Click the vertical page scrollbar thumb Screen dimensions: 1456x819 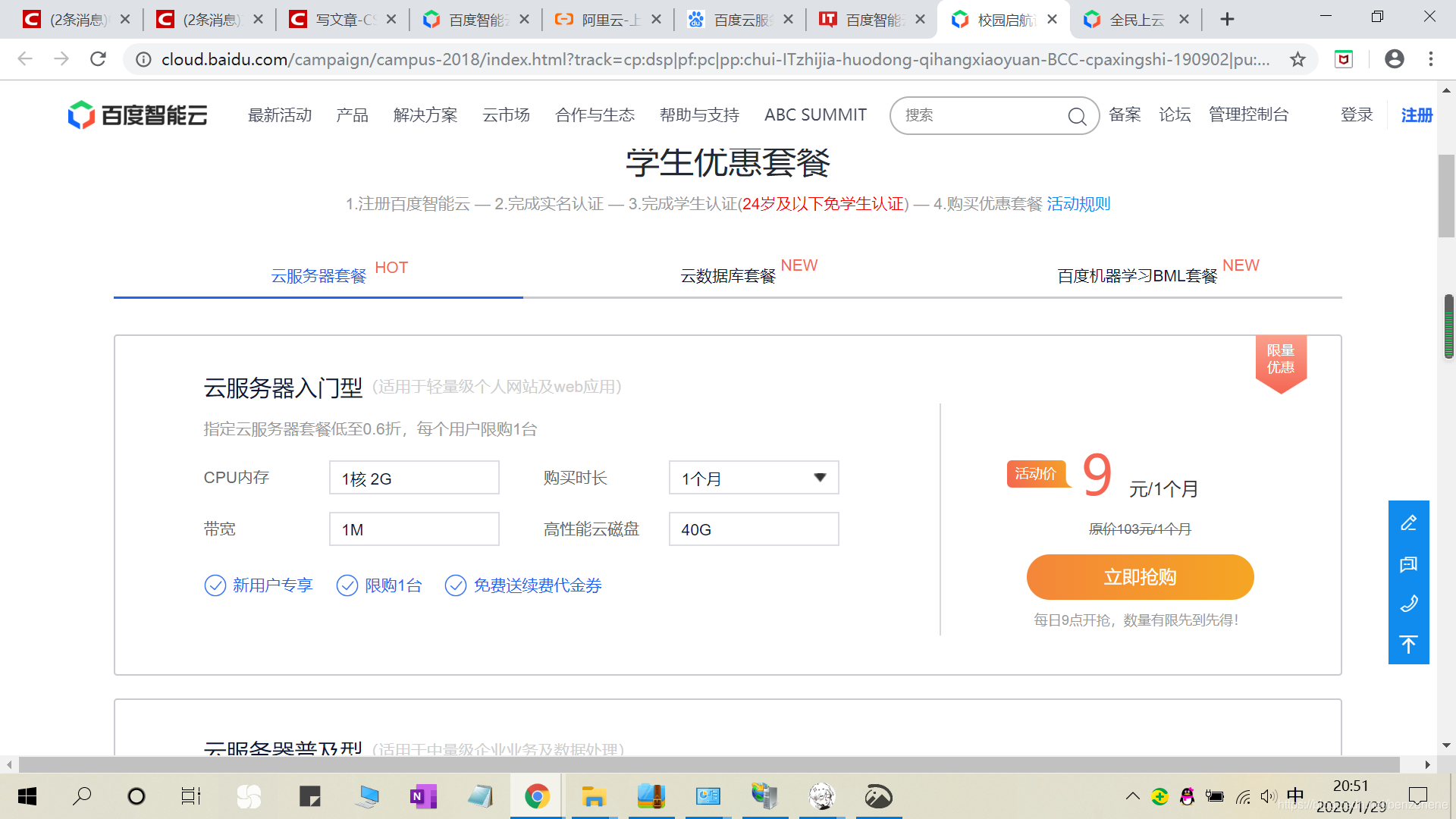click(x=1446, y=196)
